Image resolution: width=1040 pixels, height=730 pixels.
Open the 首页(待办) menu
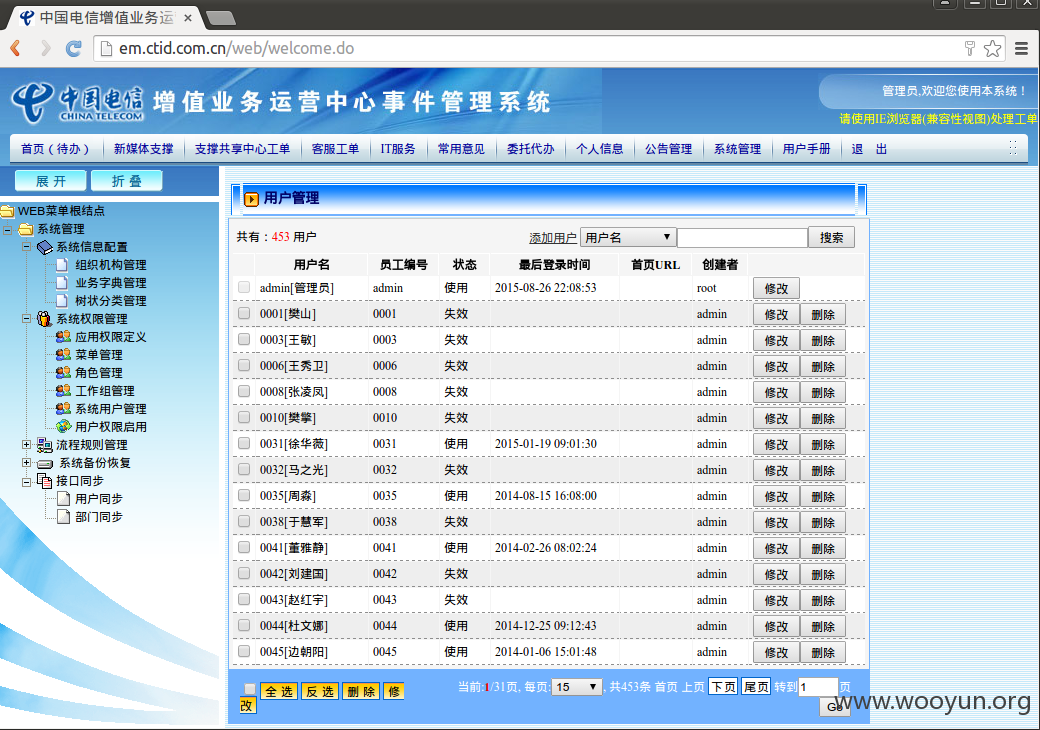(55, 149)
